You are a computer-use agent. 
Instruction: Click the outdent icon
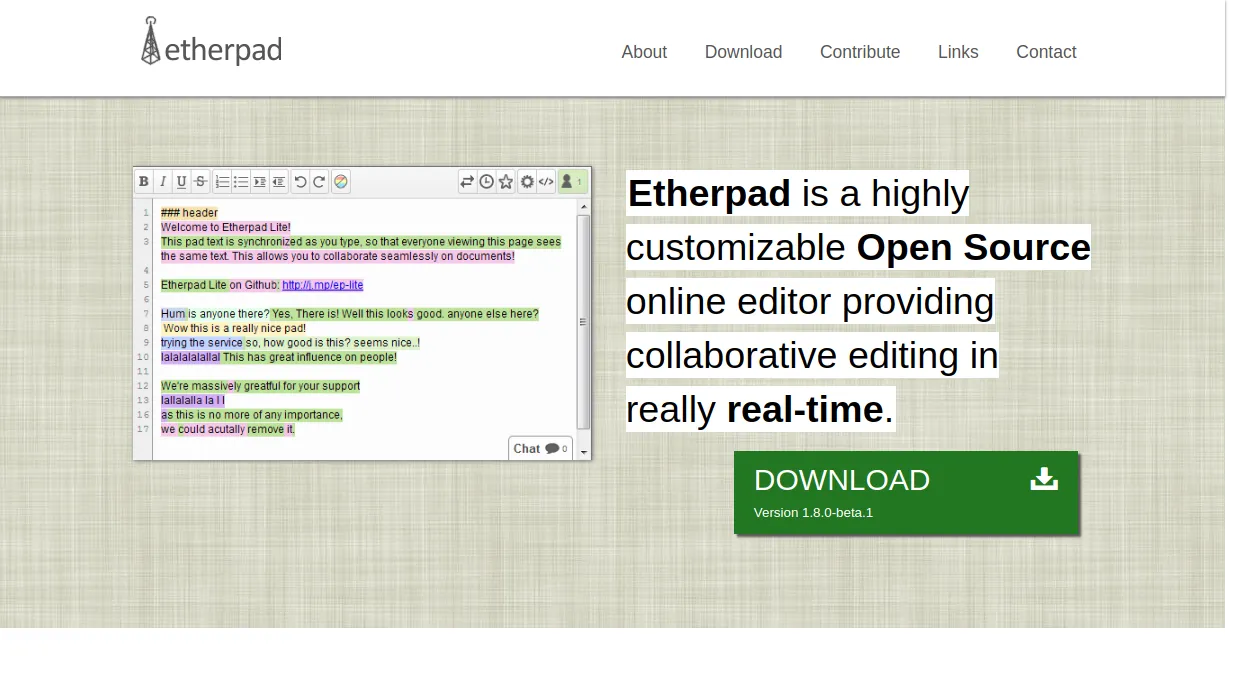pyautogui.click(x=278, y=182)
